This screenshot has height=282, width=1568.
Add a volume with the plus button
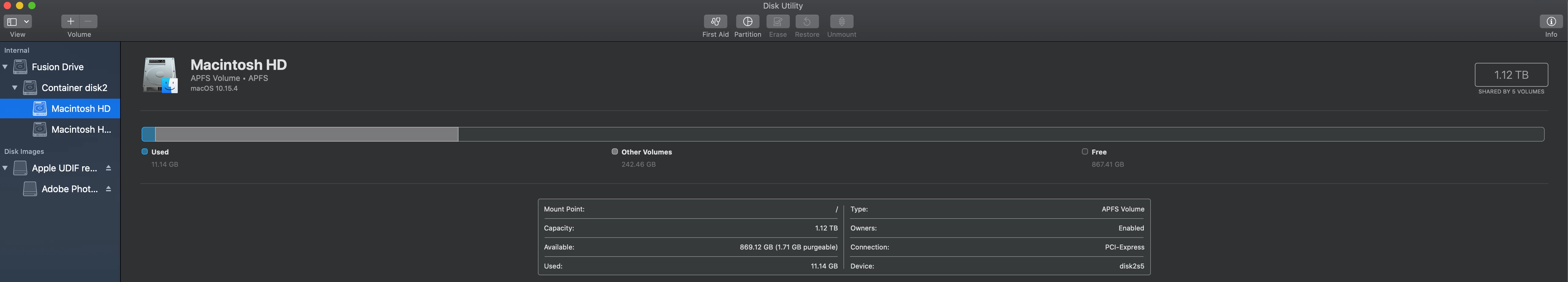[70, 21]
